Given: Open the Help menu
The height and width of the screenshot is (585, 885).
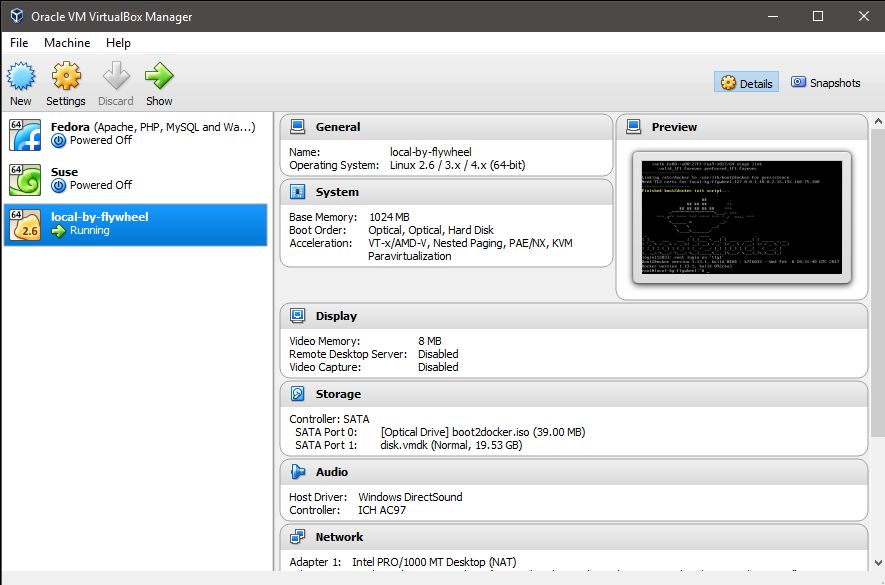Looking at the screenshot, I should (x=118, y=43).
